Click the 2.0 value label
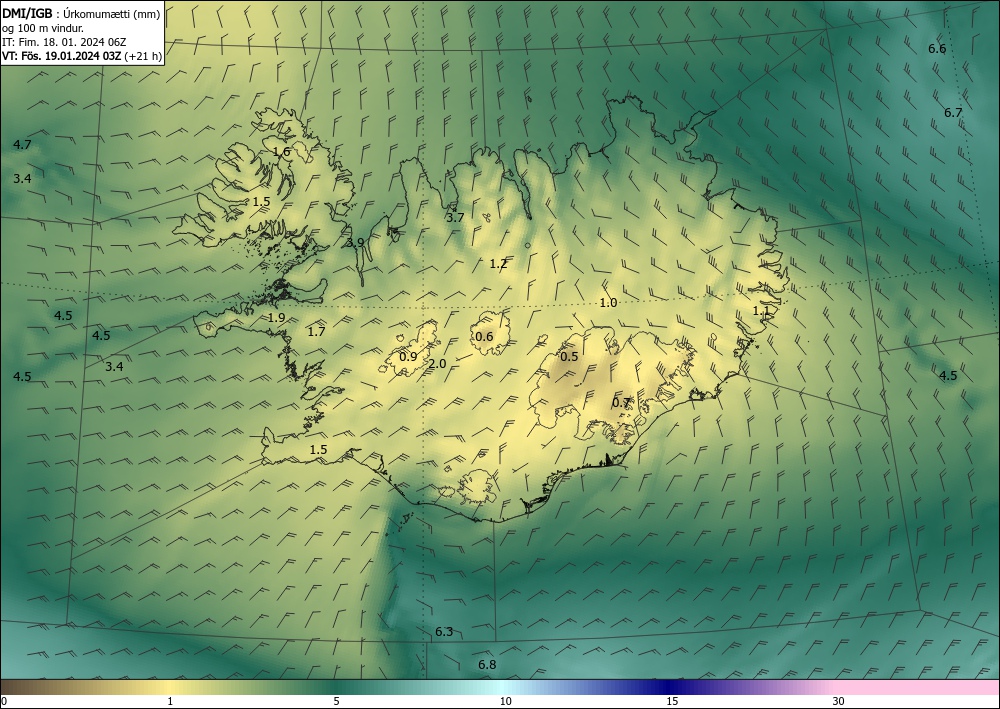Screen dimensions: 1000x709 (437, 364)
